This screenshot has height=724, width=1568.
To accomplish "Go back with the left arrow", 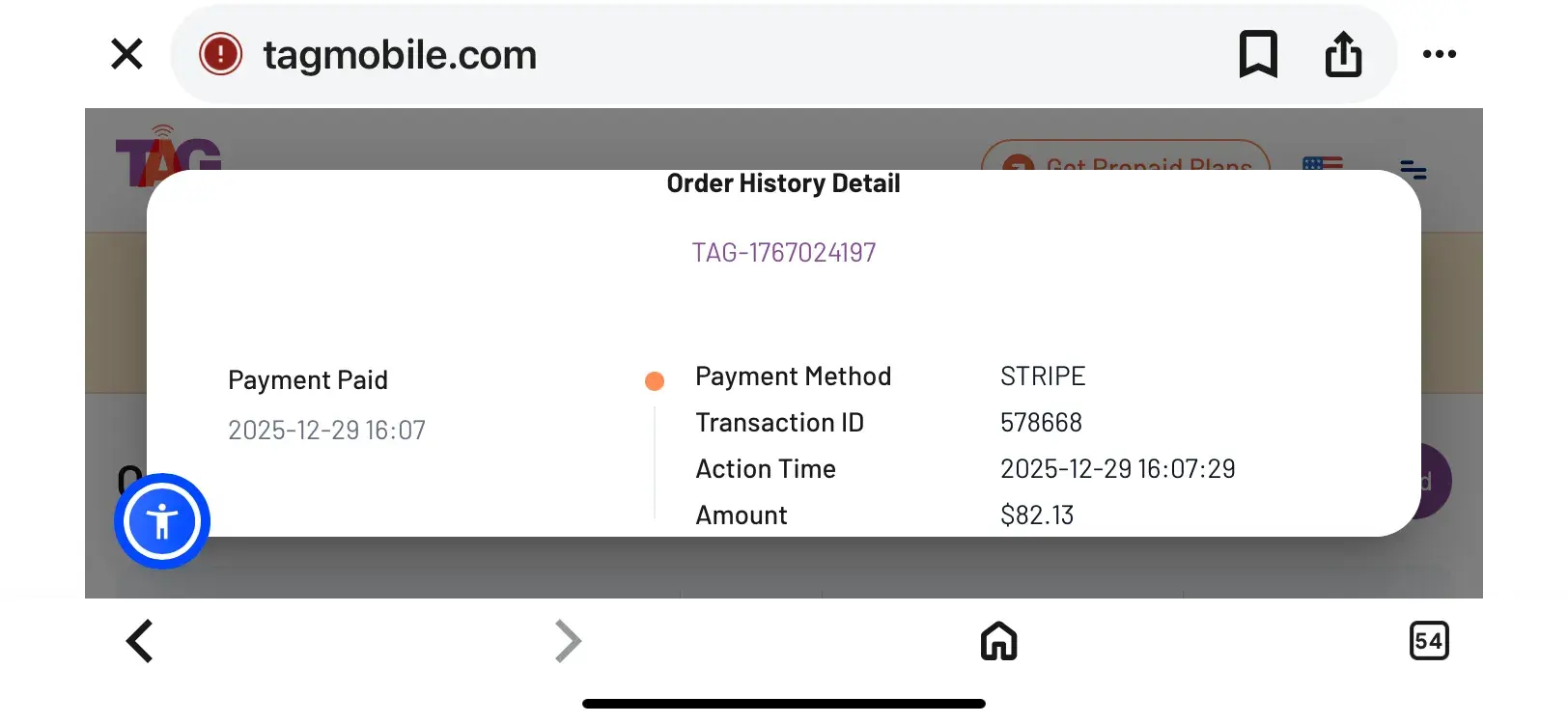I will pos(140,641).
